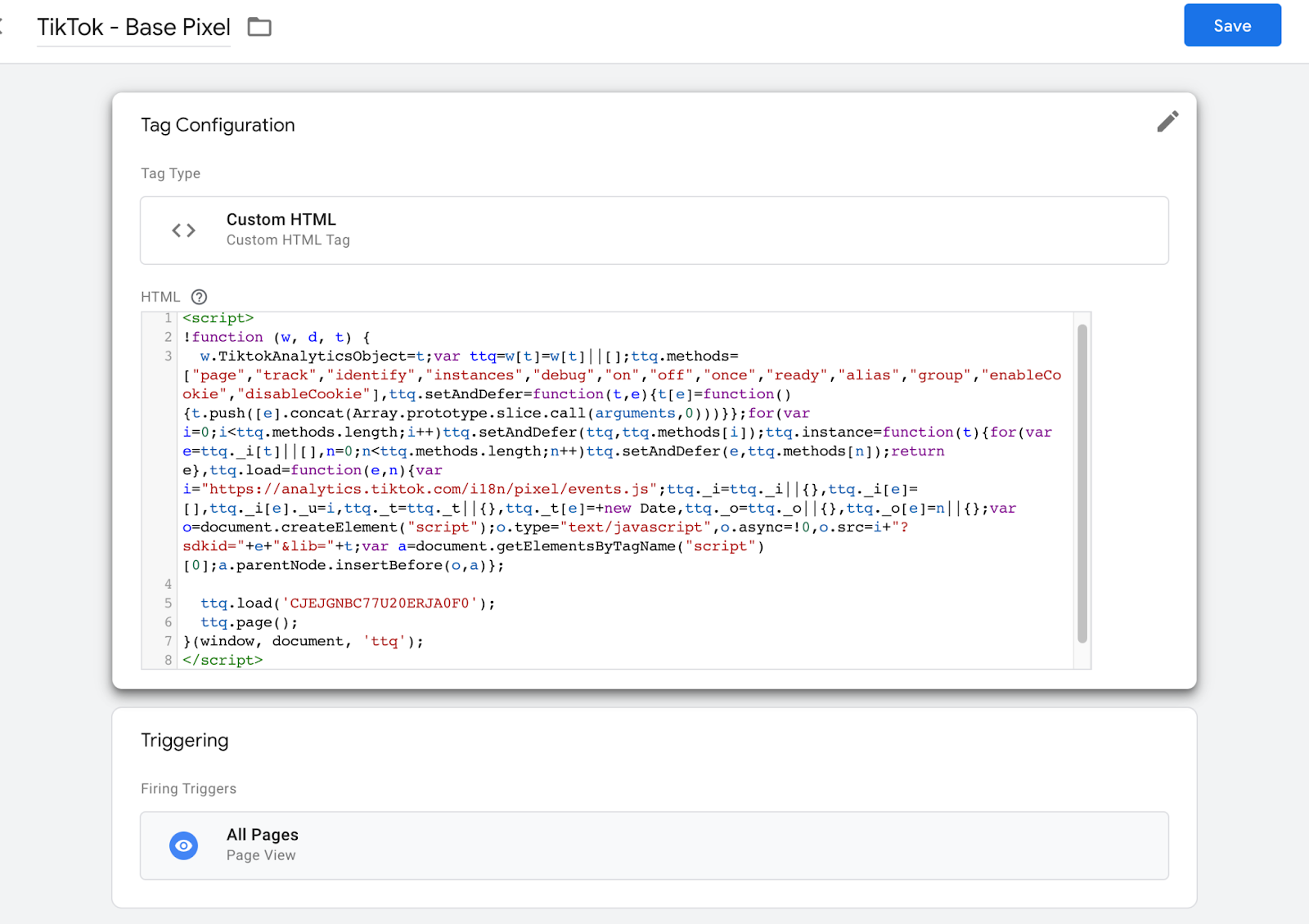
Task: Click the All Pages eye trigger icon
Action: coord(184,846)
